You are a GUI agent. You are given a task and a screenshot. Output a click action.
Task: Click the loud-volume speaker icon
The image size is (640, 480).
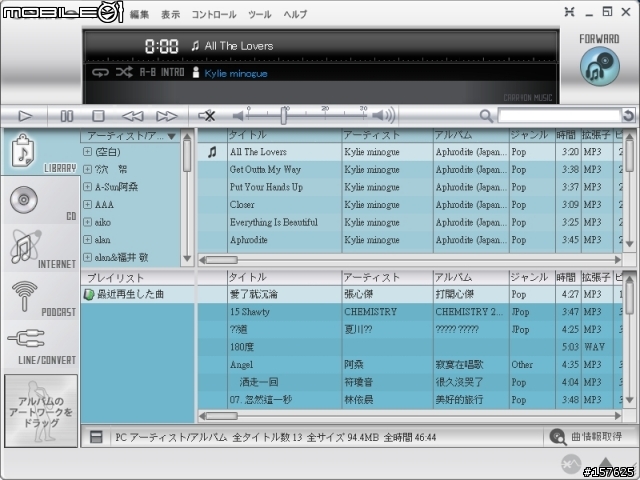coord(384,116)
